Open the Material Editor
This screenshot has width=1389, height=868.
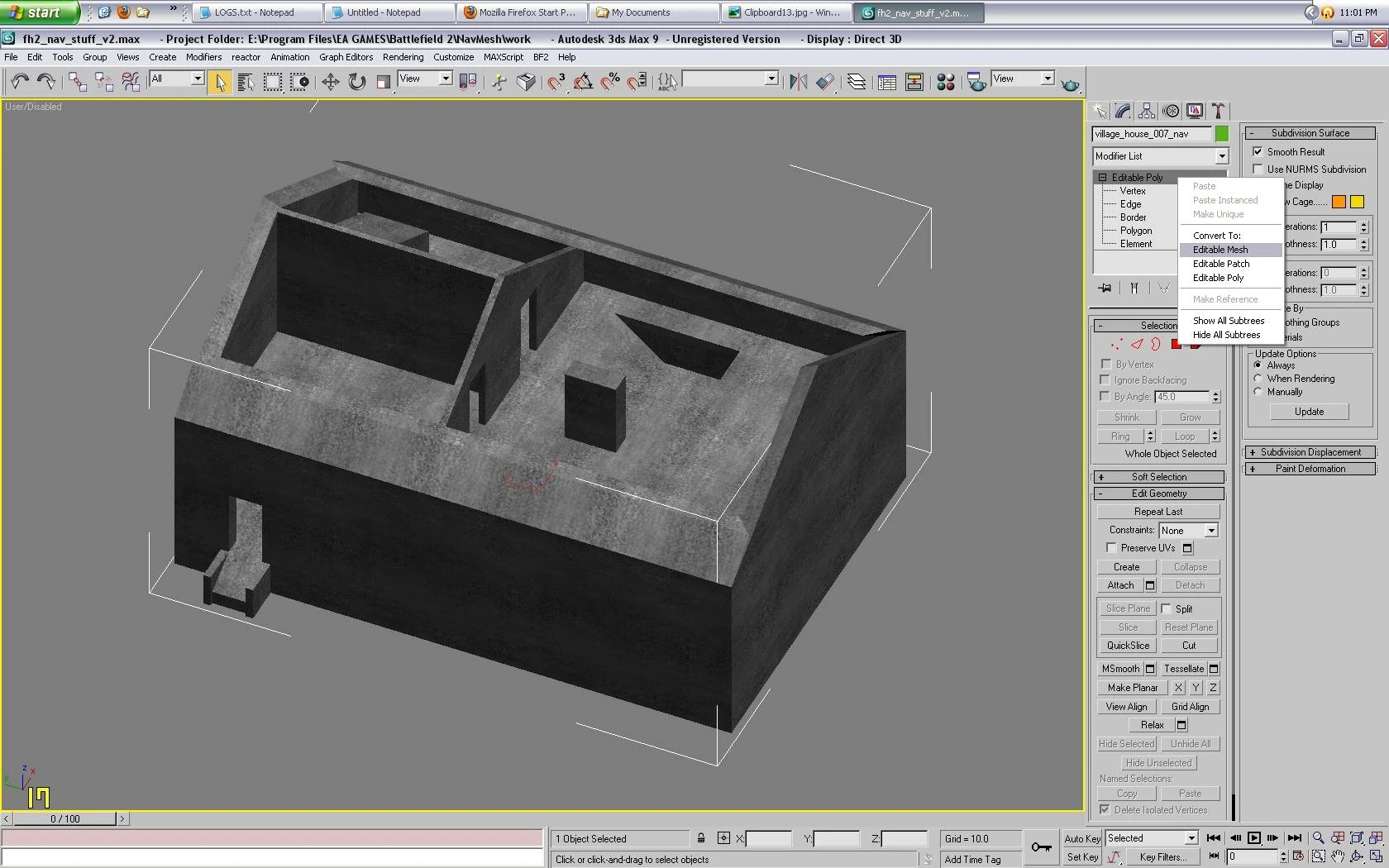tap(946, 81)
